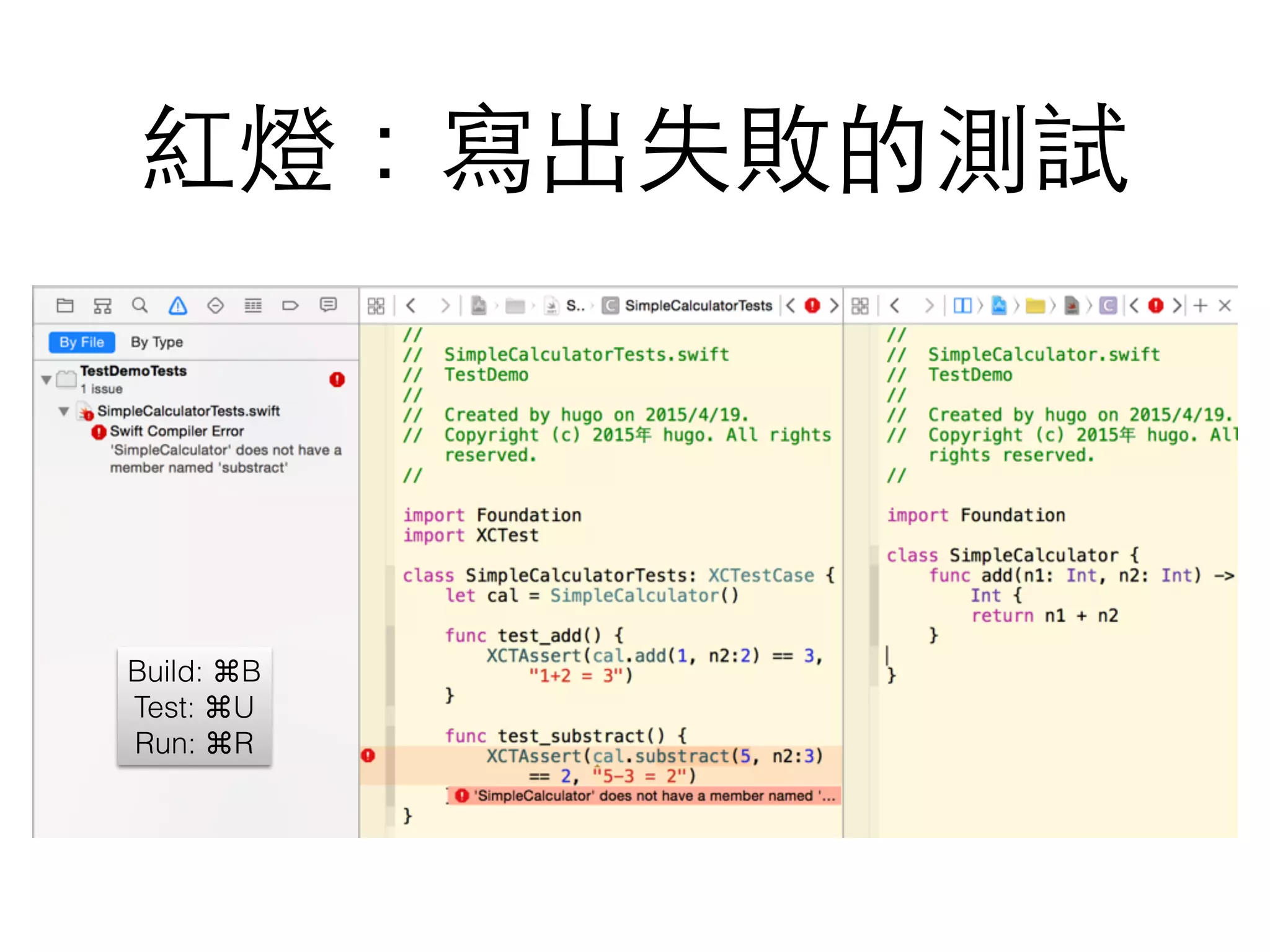This screenshot has height=952, width=1270.
Task: Switch issue list to By Type
Action: pos(157,342)
